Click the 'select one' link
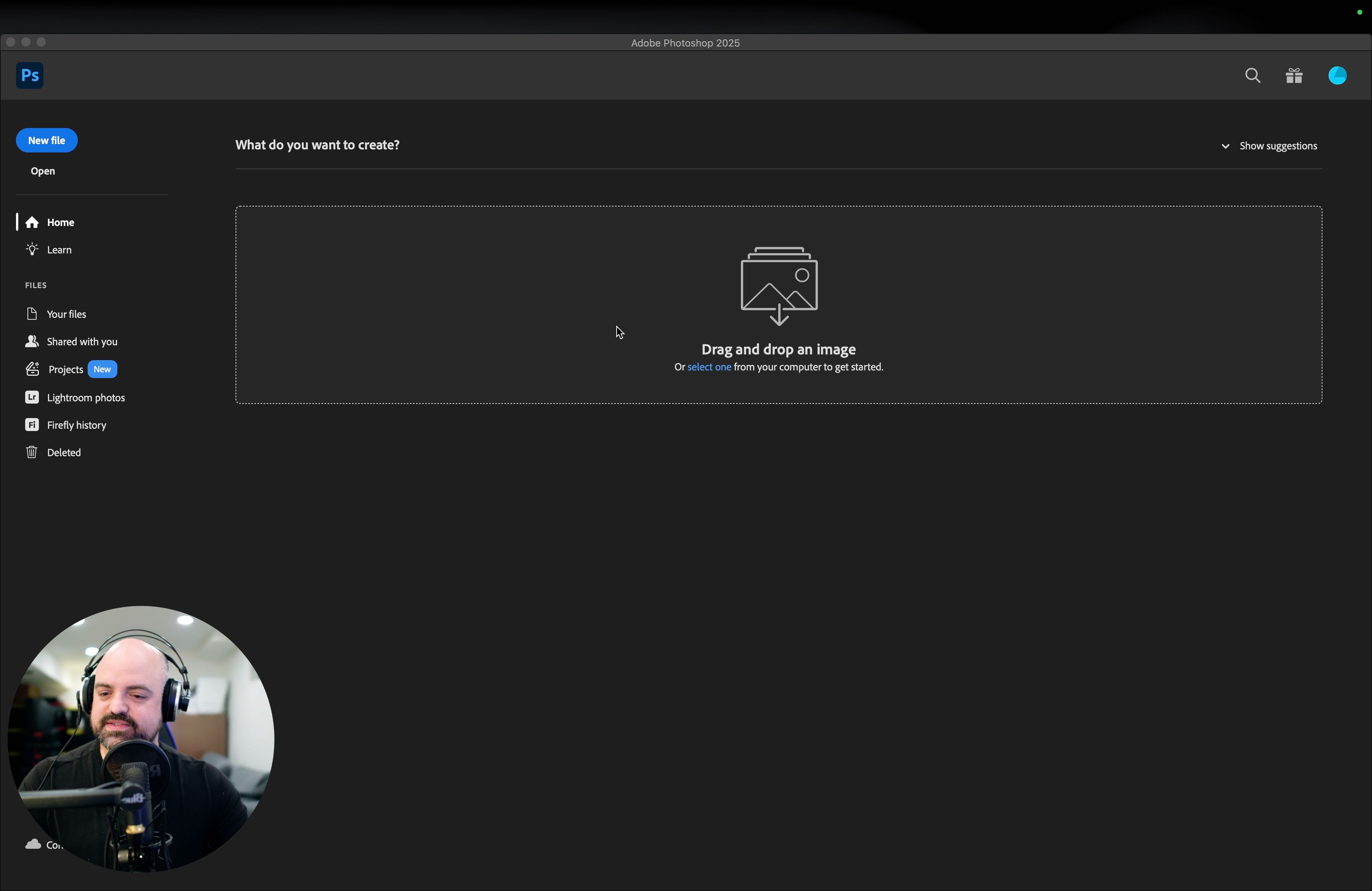1372x891 pixels. point(709,367)
